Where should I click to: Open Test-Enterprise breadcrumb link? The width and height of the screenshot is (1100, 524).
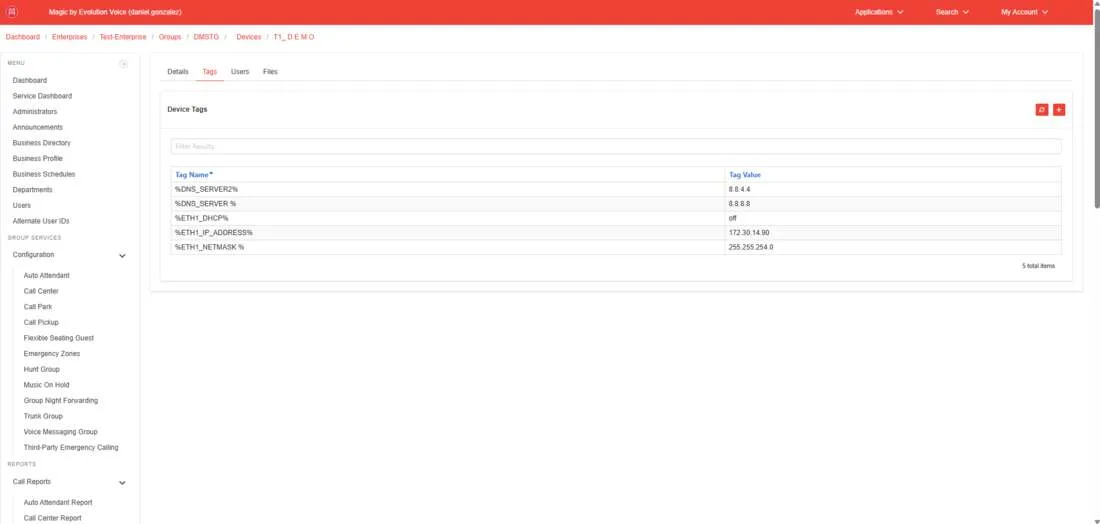tap(123, 36)
